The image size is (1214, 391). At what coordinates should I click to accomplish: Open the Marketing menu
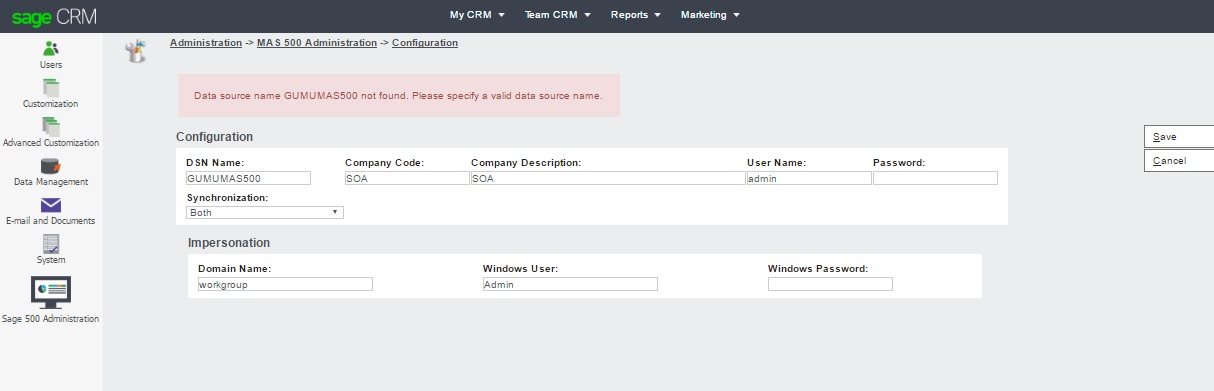point(710,15)
